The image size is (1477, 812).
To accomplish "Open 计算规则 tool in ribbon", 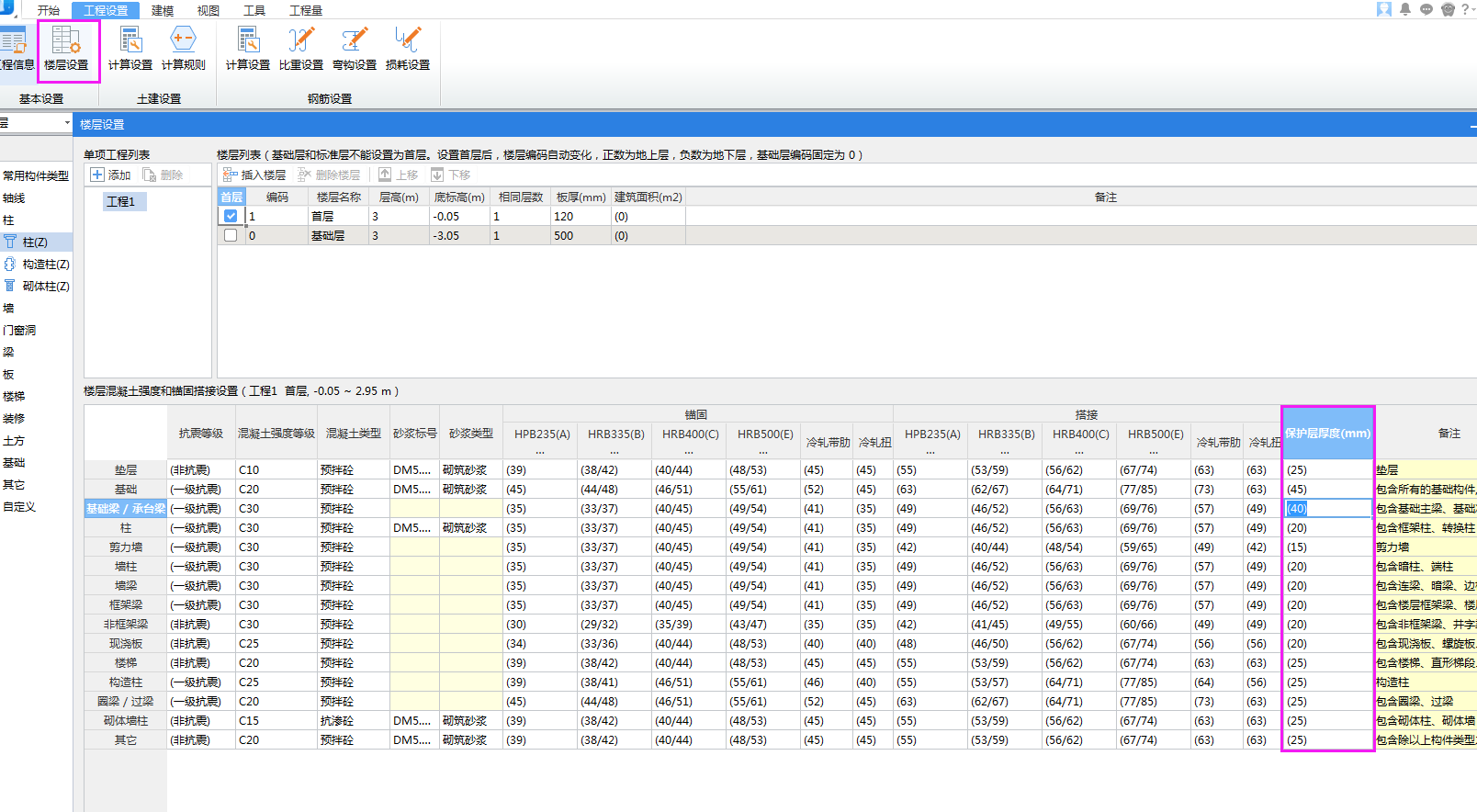I will pyautogui.click(x=184, y=50).
